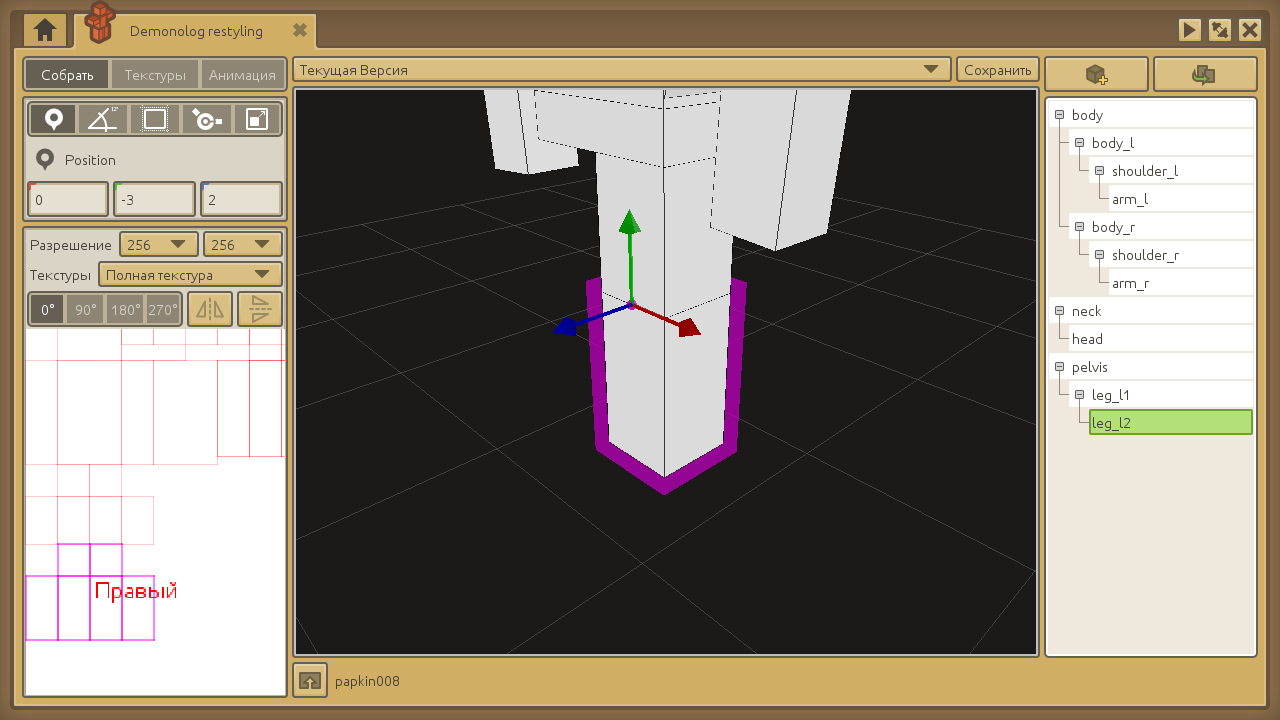Collapse the pelvis tree node
The image size is (1280, 720).
click(1060, 367)
